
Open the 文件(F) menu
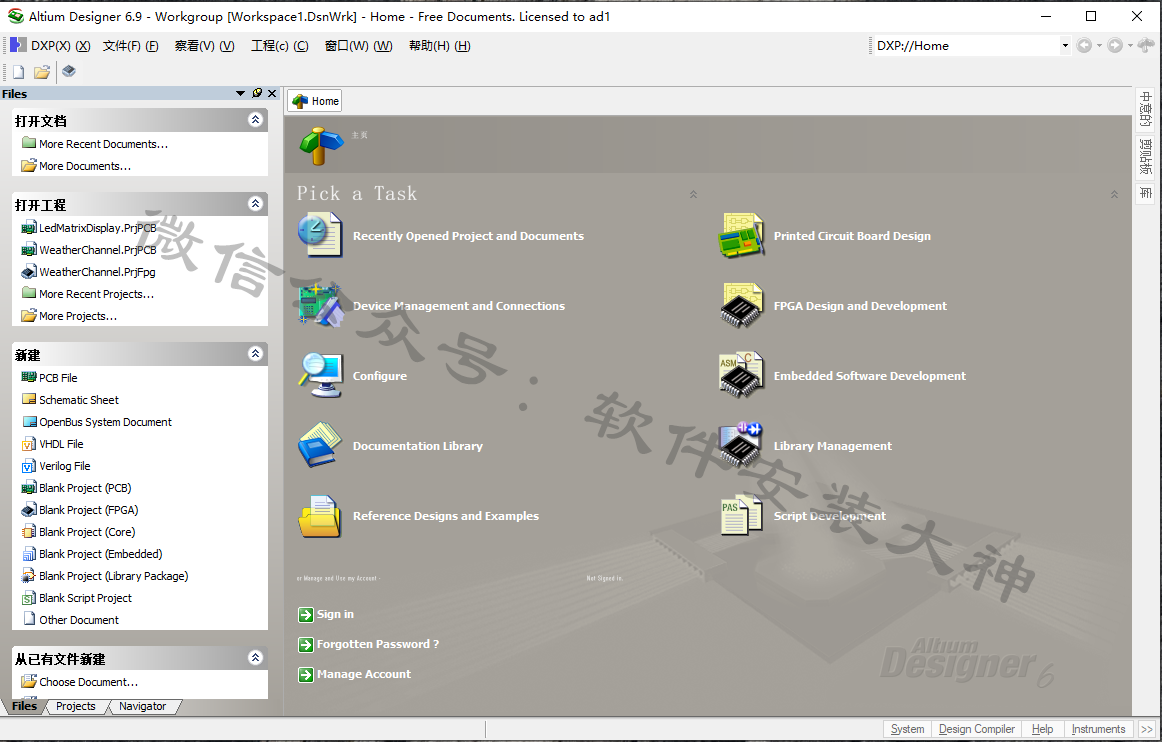point(130,46)
